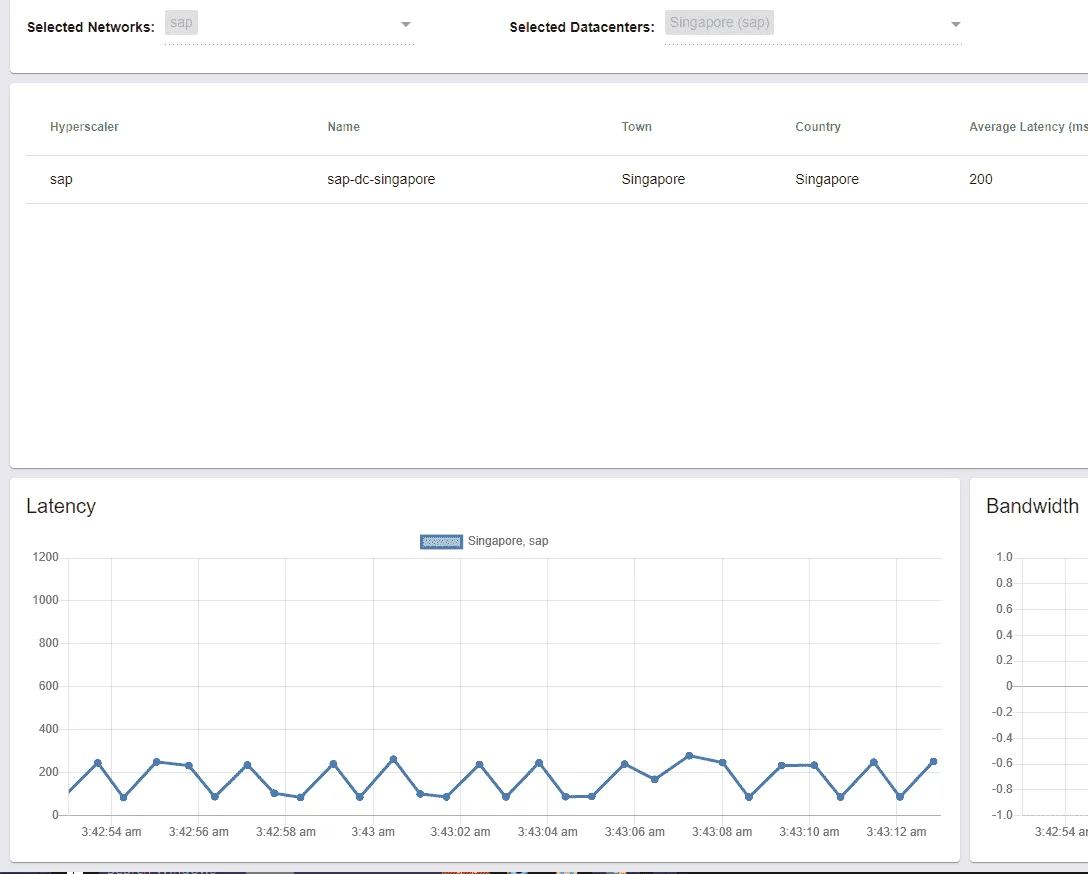Screen dimensions: 1088x874
Task: Select the 'Singapore (sap)' datacenter chip
Action: point(720,23)
